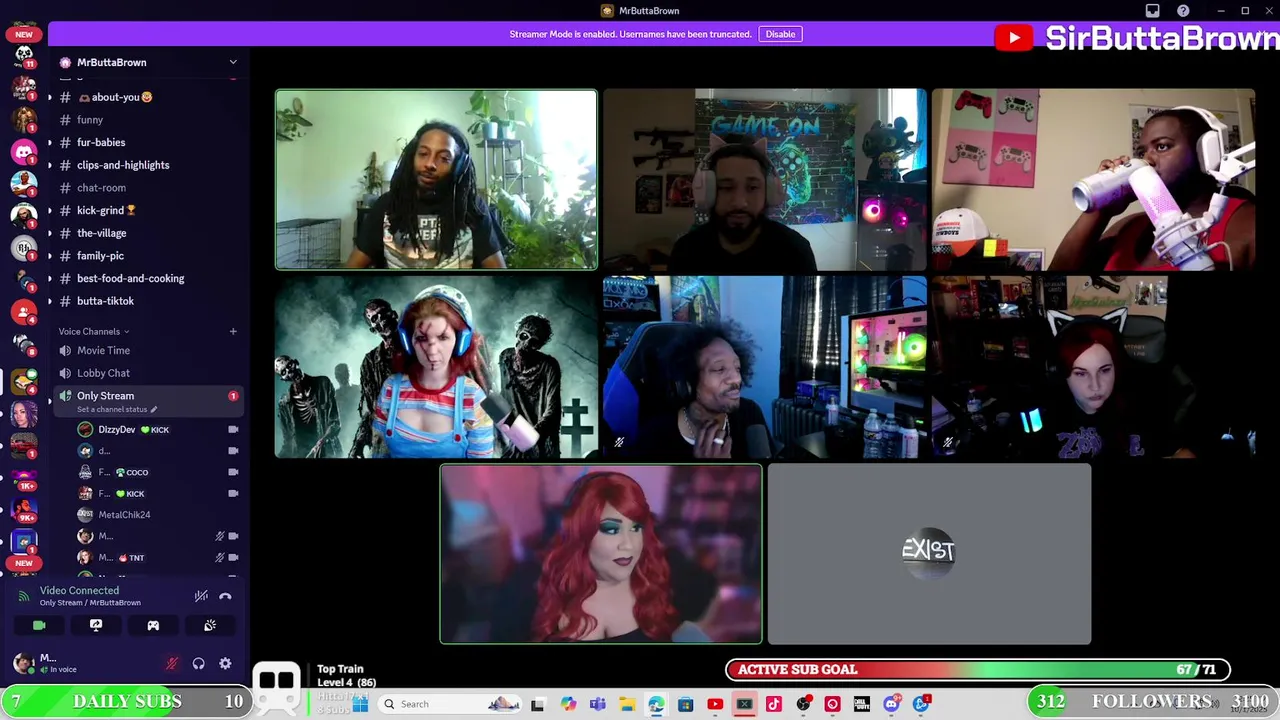Screen dimensions: 1280x720
Task: Open Microsoft Teams taskbar icon
Action: pos(598,704)
